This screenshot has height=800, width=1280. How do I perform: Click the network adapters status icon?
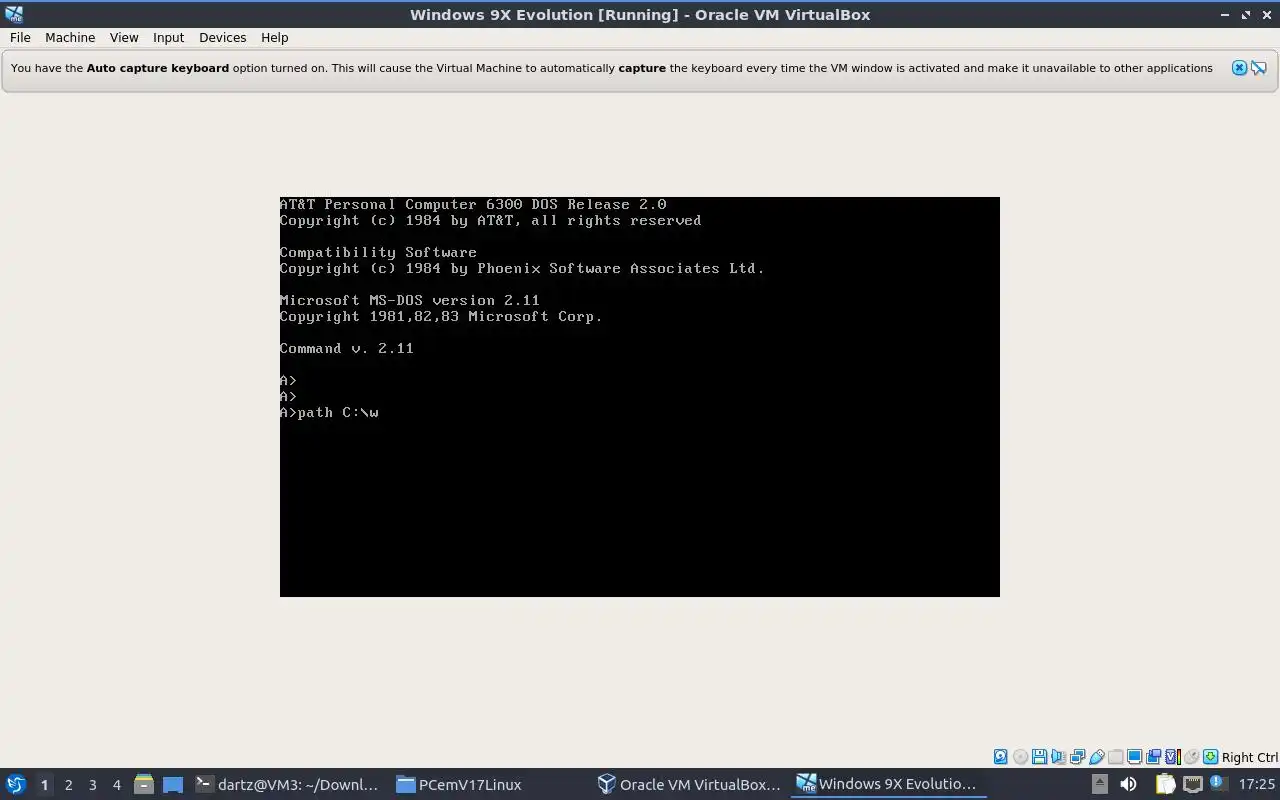coord(1077,757)
